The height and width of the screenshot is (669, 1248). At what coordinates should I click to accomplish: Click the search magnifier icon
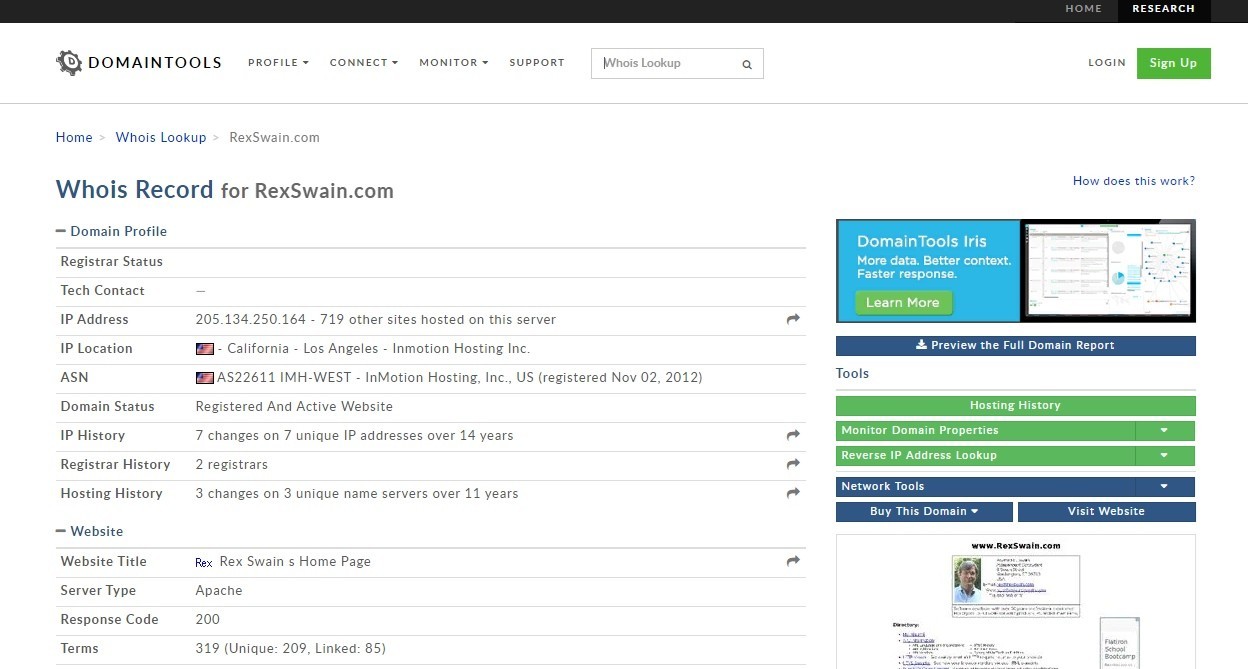coord(747,64)
